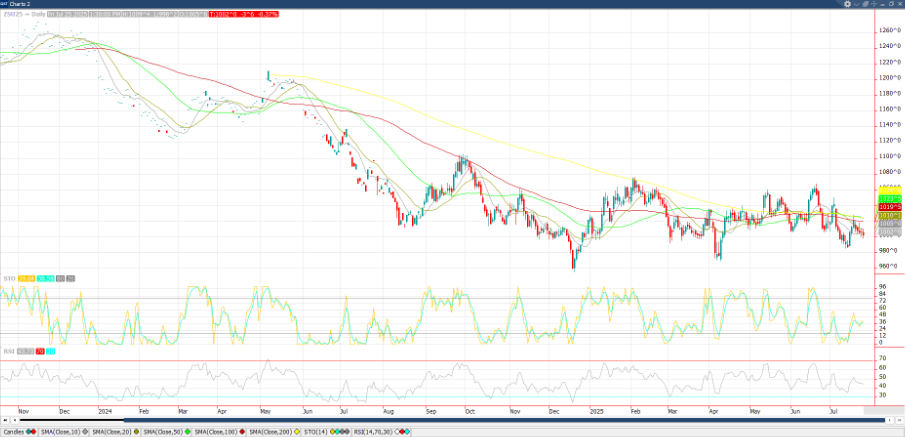Viewport: 906px width, 438px height.
Task: Click the olive SMA(Close,20) color dot
Action: [x=136, y=432]
